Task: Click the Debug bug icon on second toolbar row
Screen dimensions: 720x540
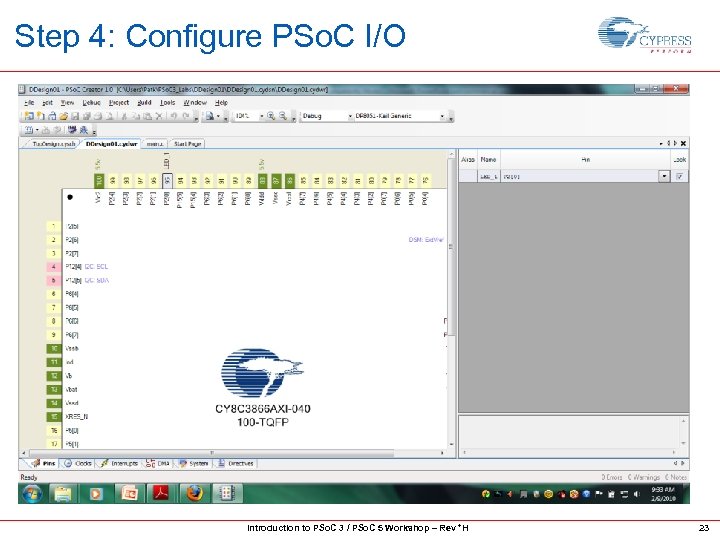Action: [84, 130]
